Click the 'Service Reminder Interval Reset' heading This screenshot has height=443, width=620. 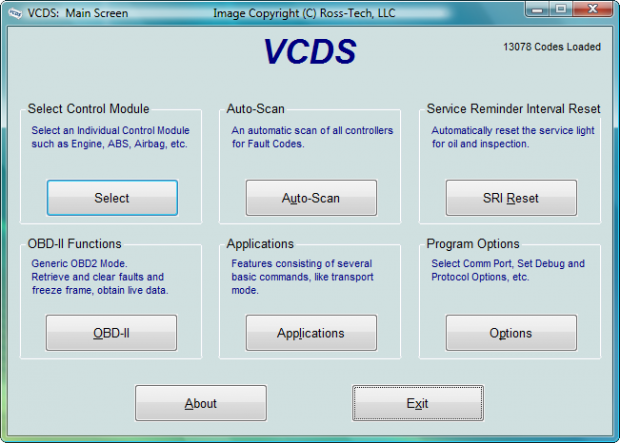pyautogui.click(x=513, y=109)
